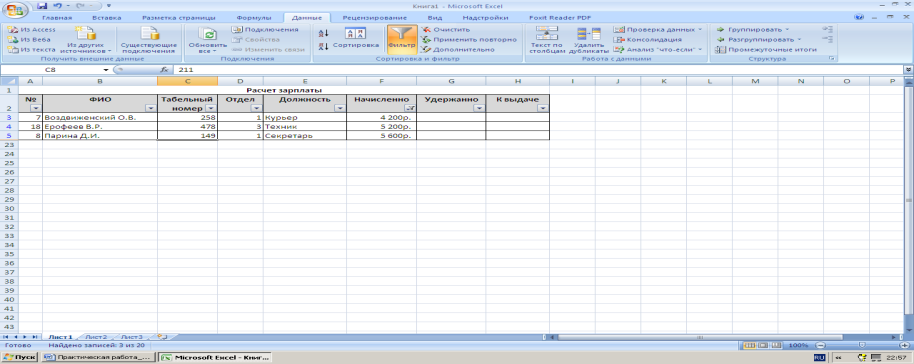914x364 pixels.
Task: Open Existing Connections (Существующие подключения)
Action: 149,39
